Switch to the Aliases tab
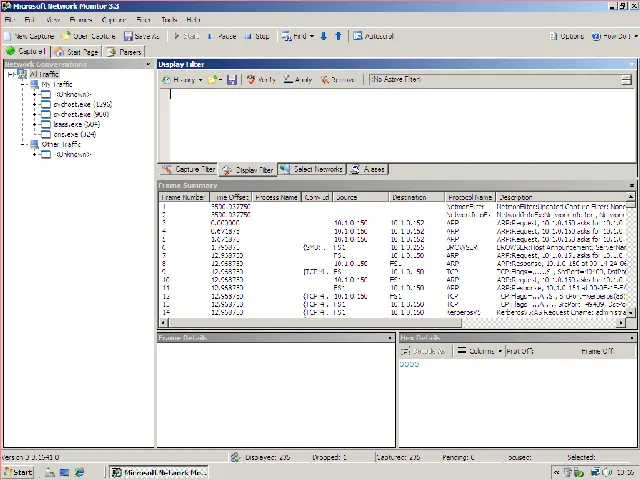The image size is (640, 480). pyautogui.click(x=368, y=169)
